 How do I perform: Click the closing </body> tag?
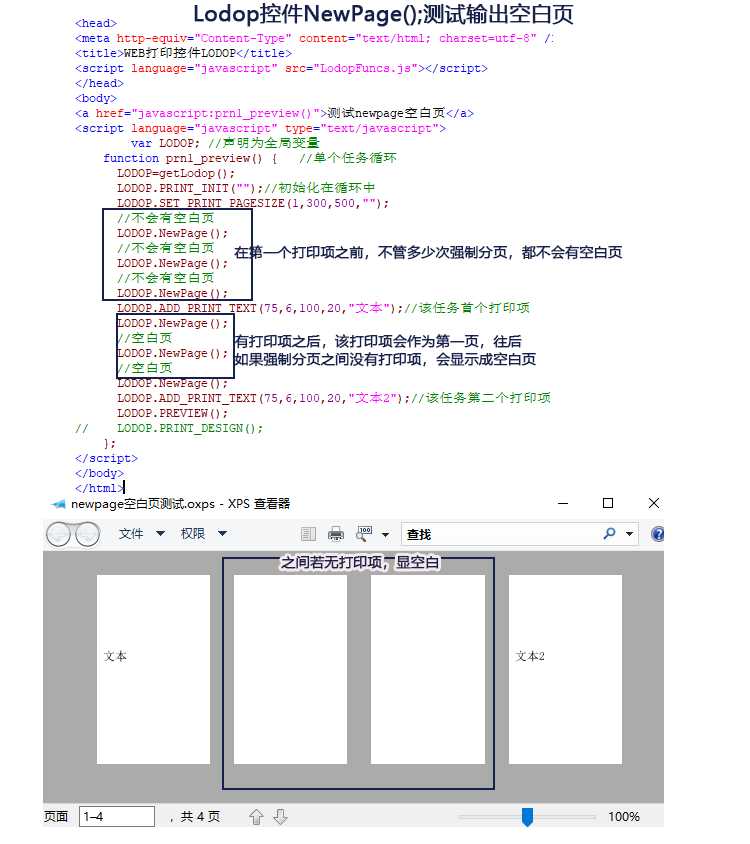pyautogui.click(x=99, y=473)
